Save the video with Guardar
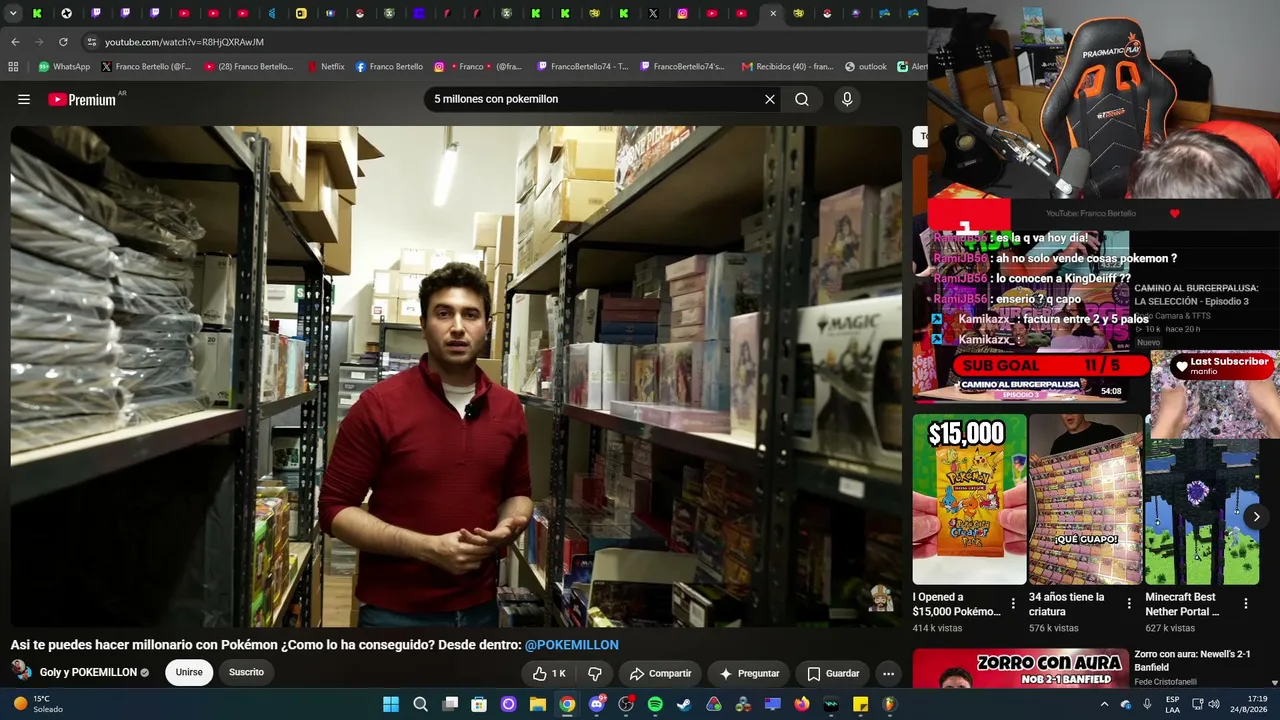Screen dimensions: 1280x720 pos(833,673)
